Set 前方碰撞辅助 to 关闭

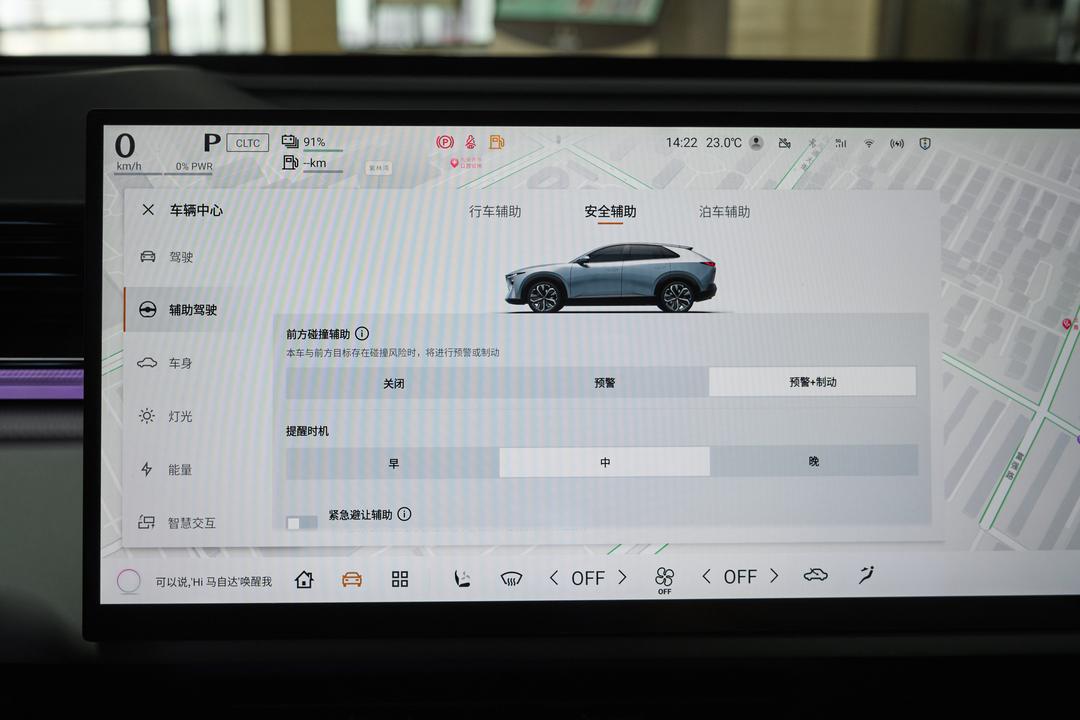[x=393, y=383]
